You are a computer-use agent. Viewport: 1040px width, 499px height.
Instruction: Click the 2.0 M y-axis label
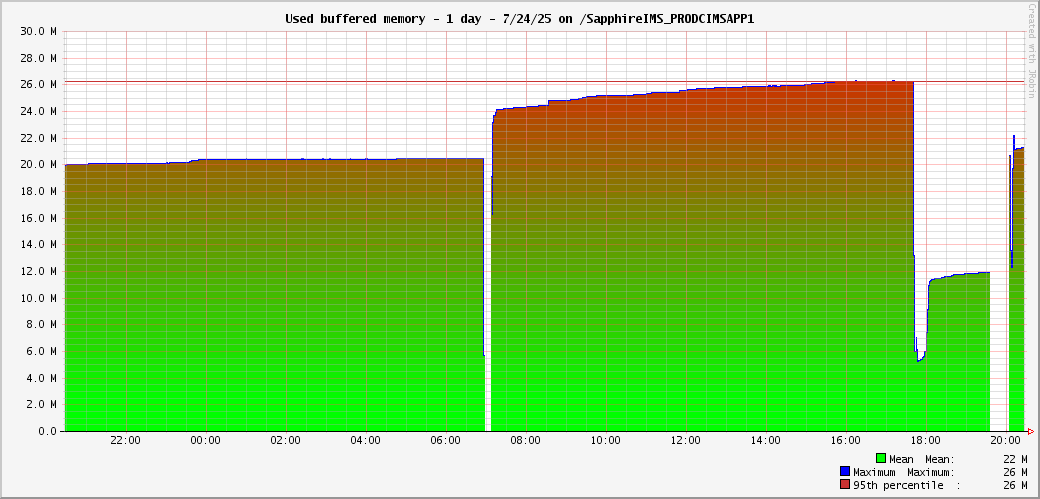[42, 404]
